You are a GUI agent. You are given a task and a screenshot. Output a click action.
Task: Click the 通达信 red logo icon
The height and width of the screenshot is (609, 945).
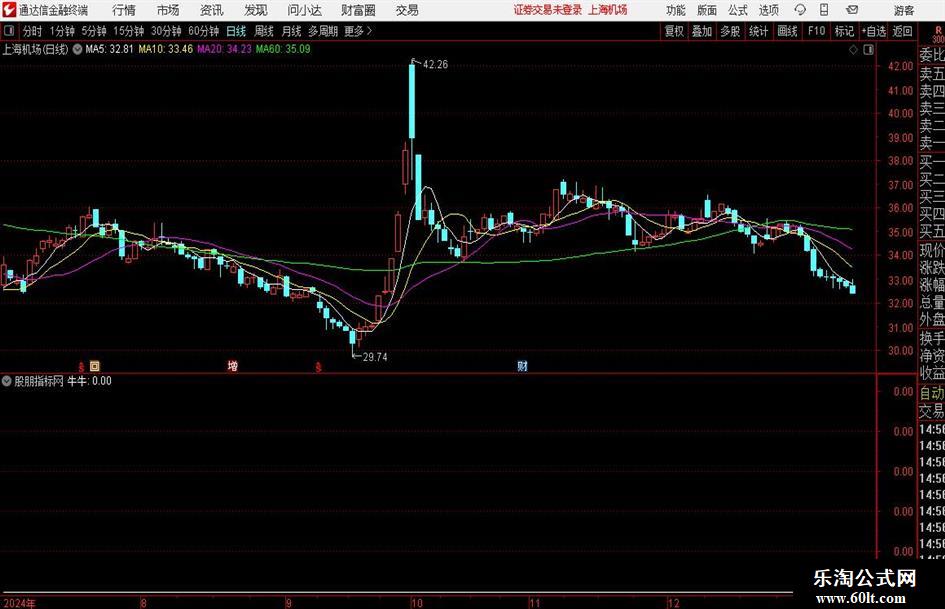point(9,10)
